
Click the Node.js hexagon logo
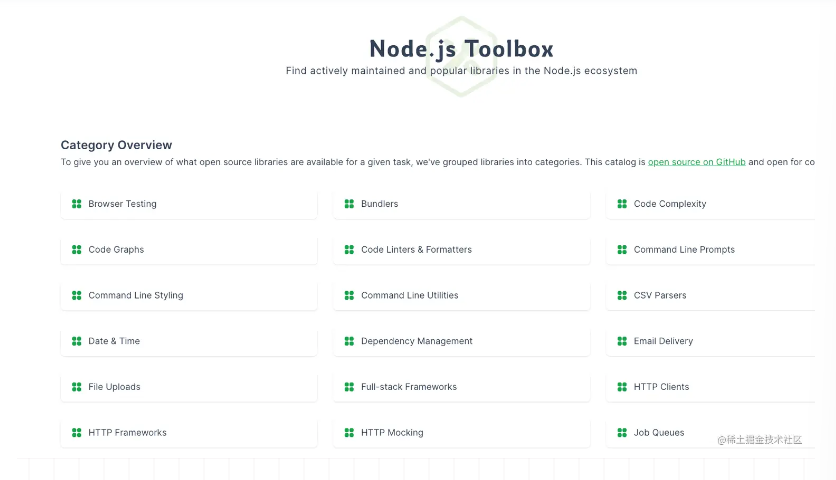click(x=461, y=56)
